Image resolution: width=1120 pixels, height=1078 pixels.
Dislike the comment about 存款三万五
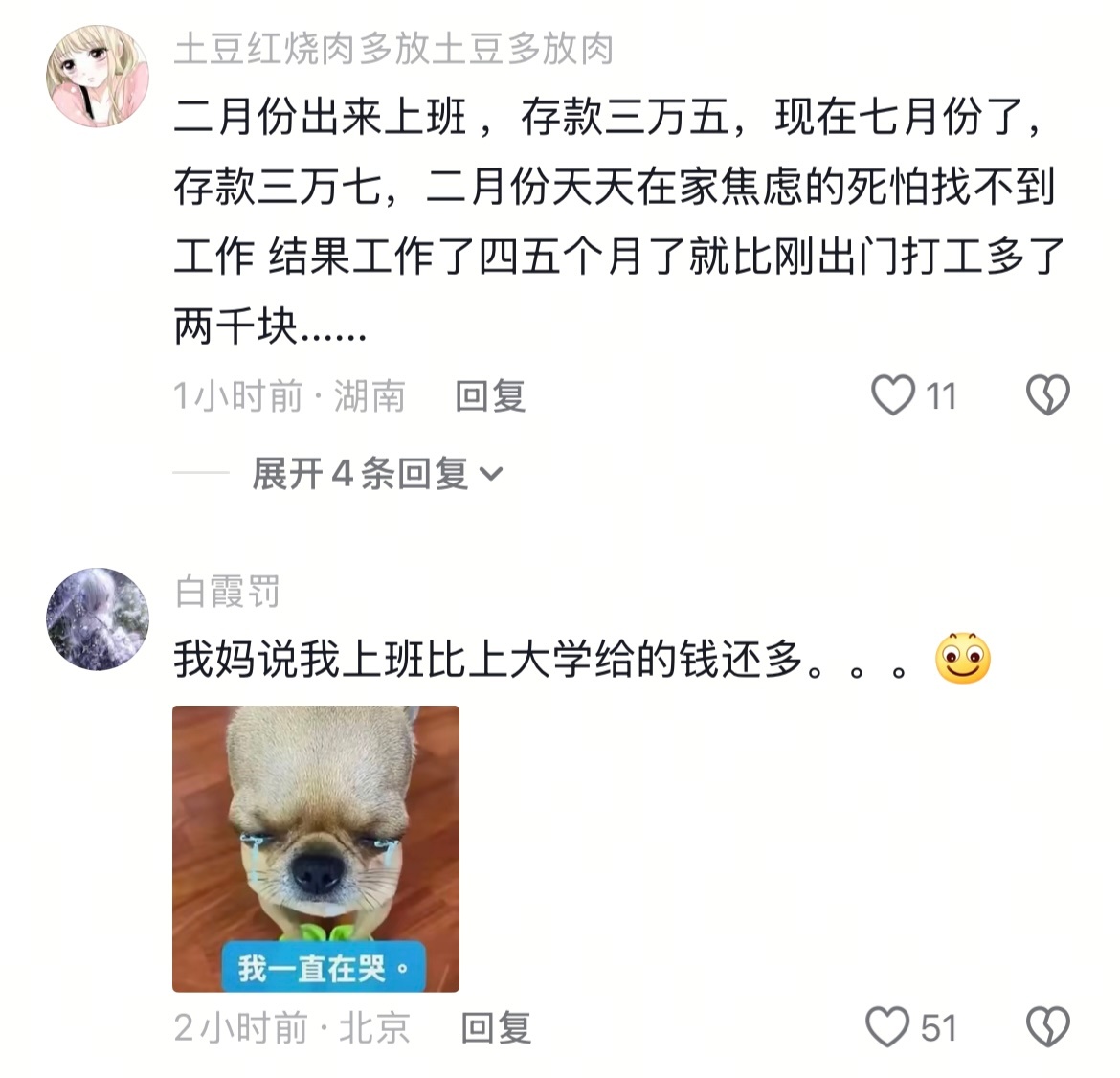[1048, 395]
